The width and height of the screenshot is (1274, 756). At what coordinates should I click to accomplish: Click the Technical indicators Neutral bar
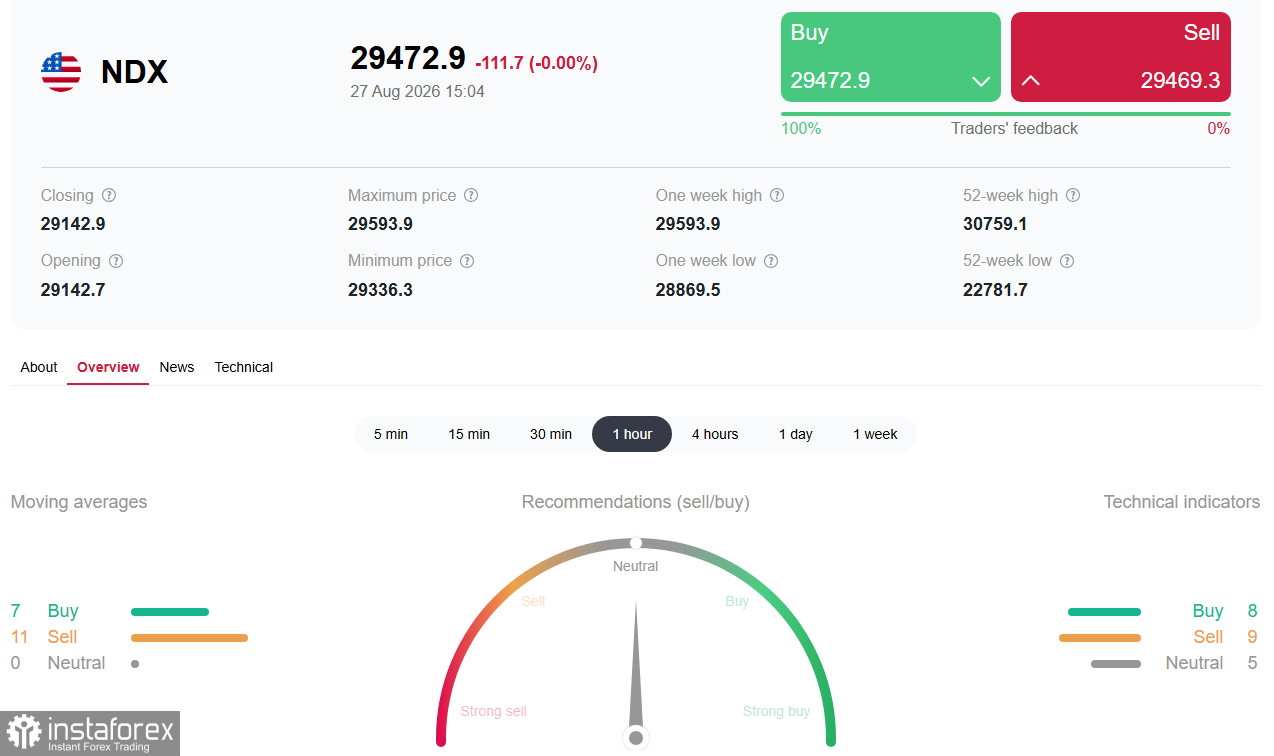pos(1116,663)
